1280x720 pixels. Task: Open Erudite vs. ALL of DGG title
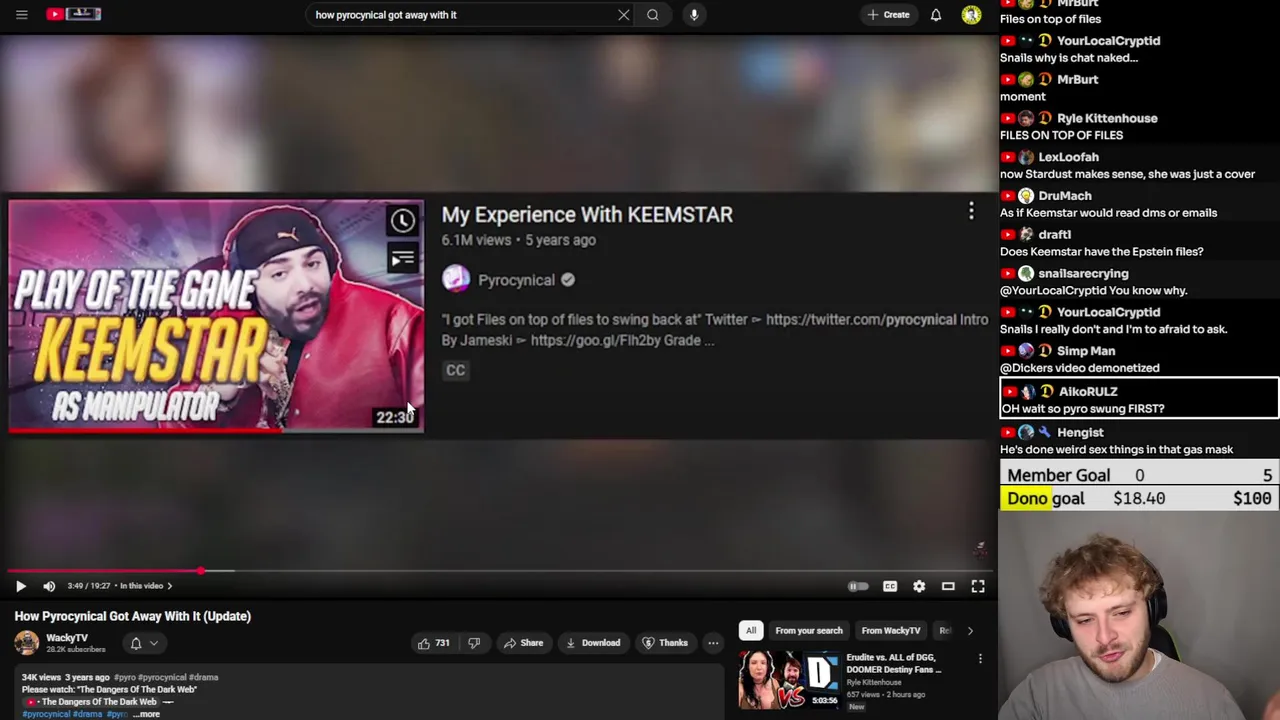coord(894,664)
